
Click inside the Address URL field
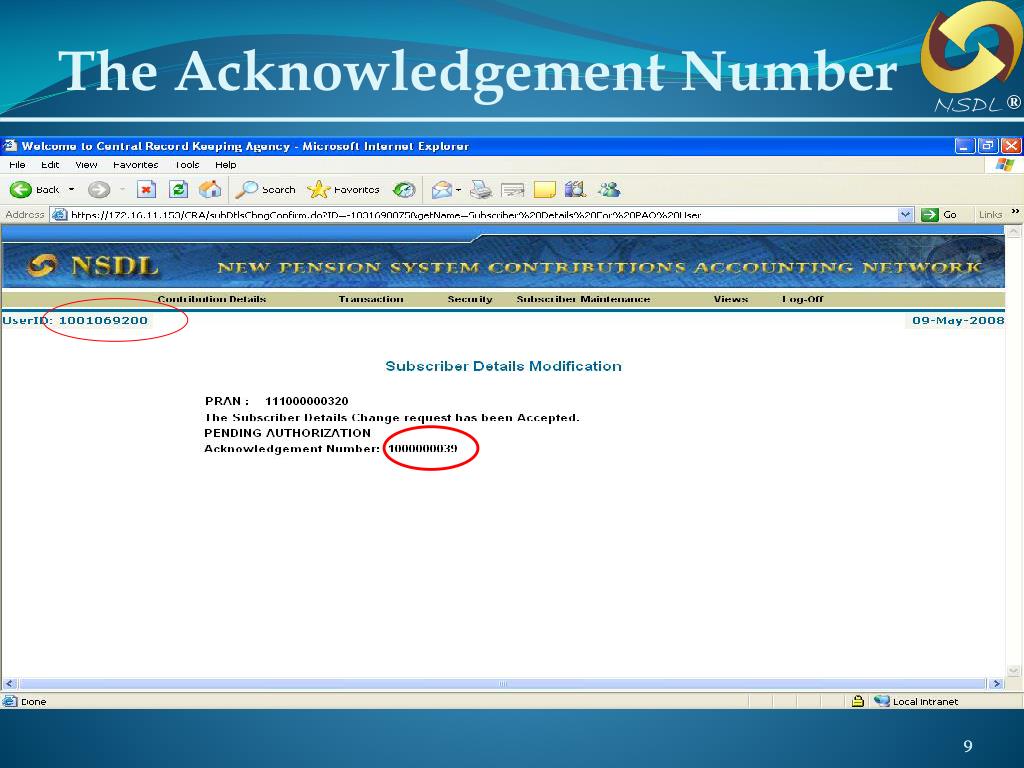[x=483, y=214]
